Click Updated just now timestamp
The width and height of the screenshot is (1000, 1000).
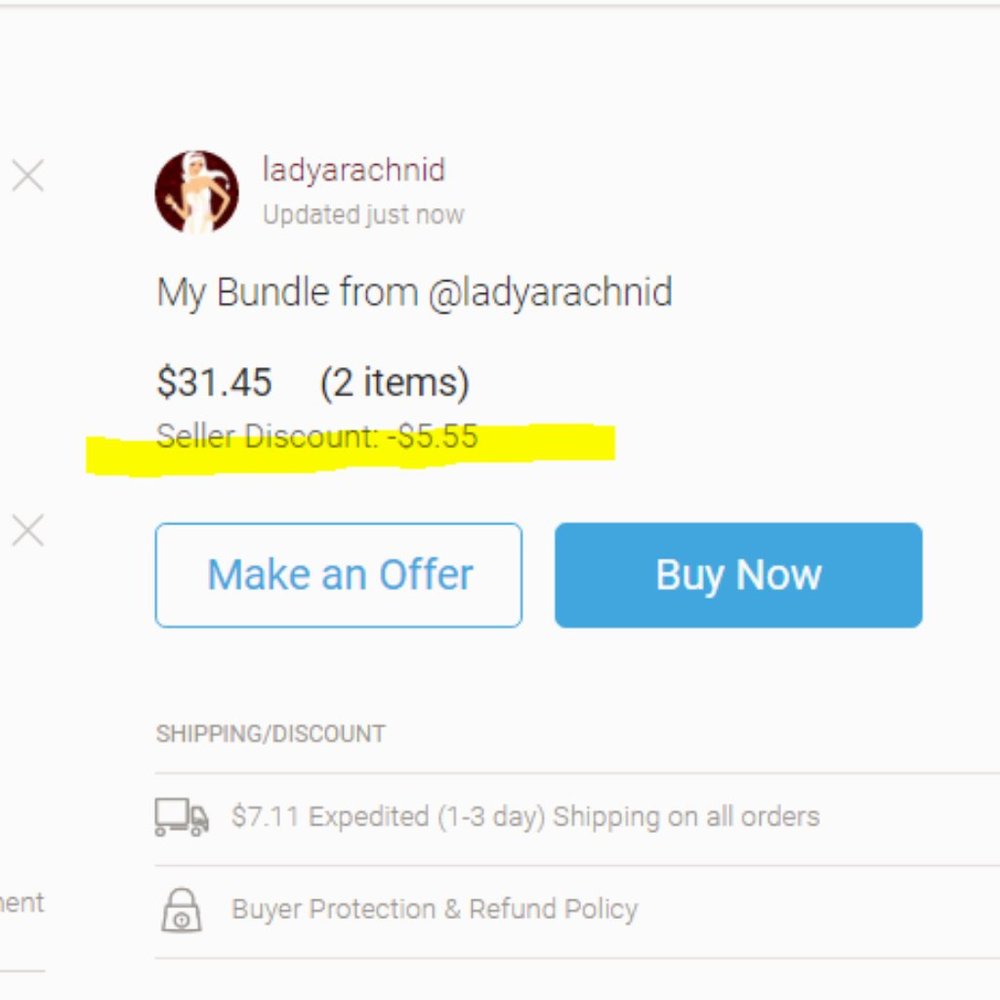[362, 214]
